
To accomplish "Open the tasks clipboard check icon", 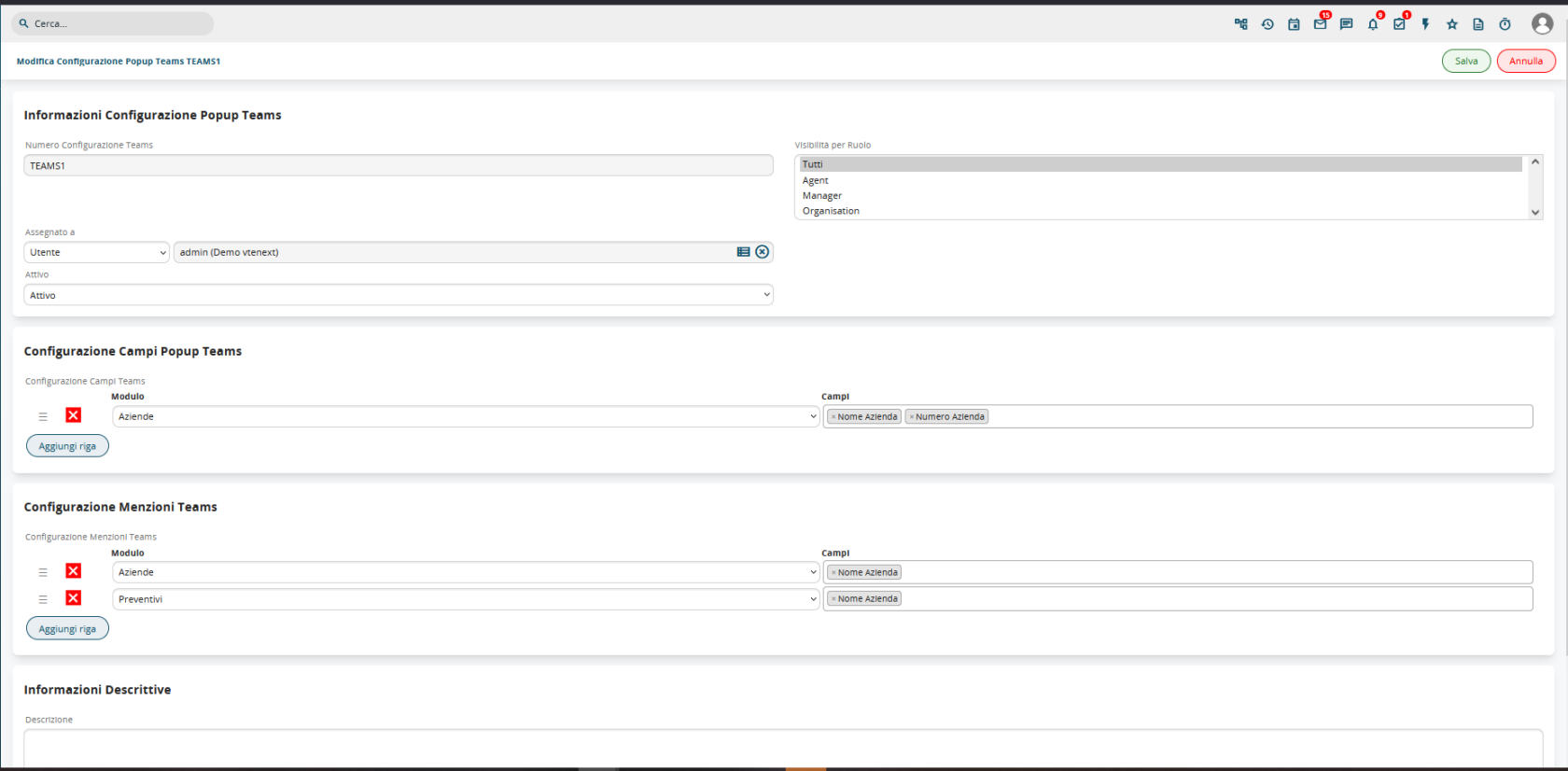I will (1399, 24).
